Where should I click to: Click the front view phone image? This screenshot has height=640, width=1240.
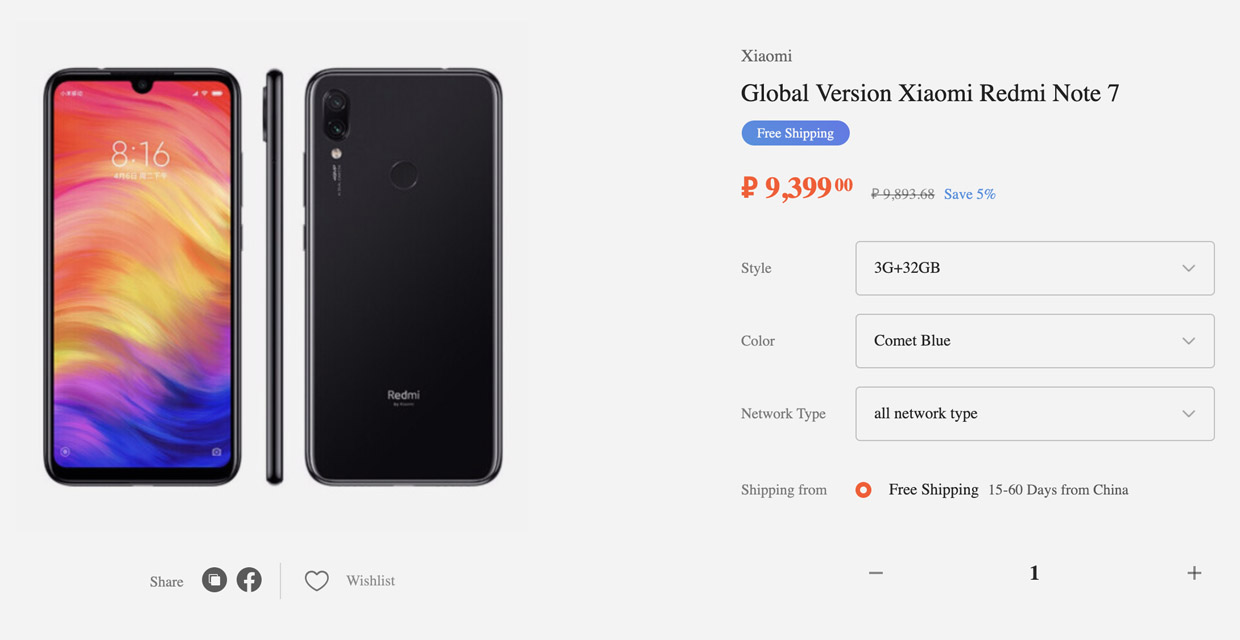(141, 277)
